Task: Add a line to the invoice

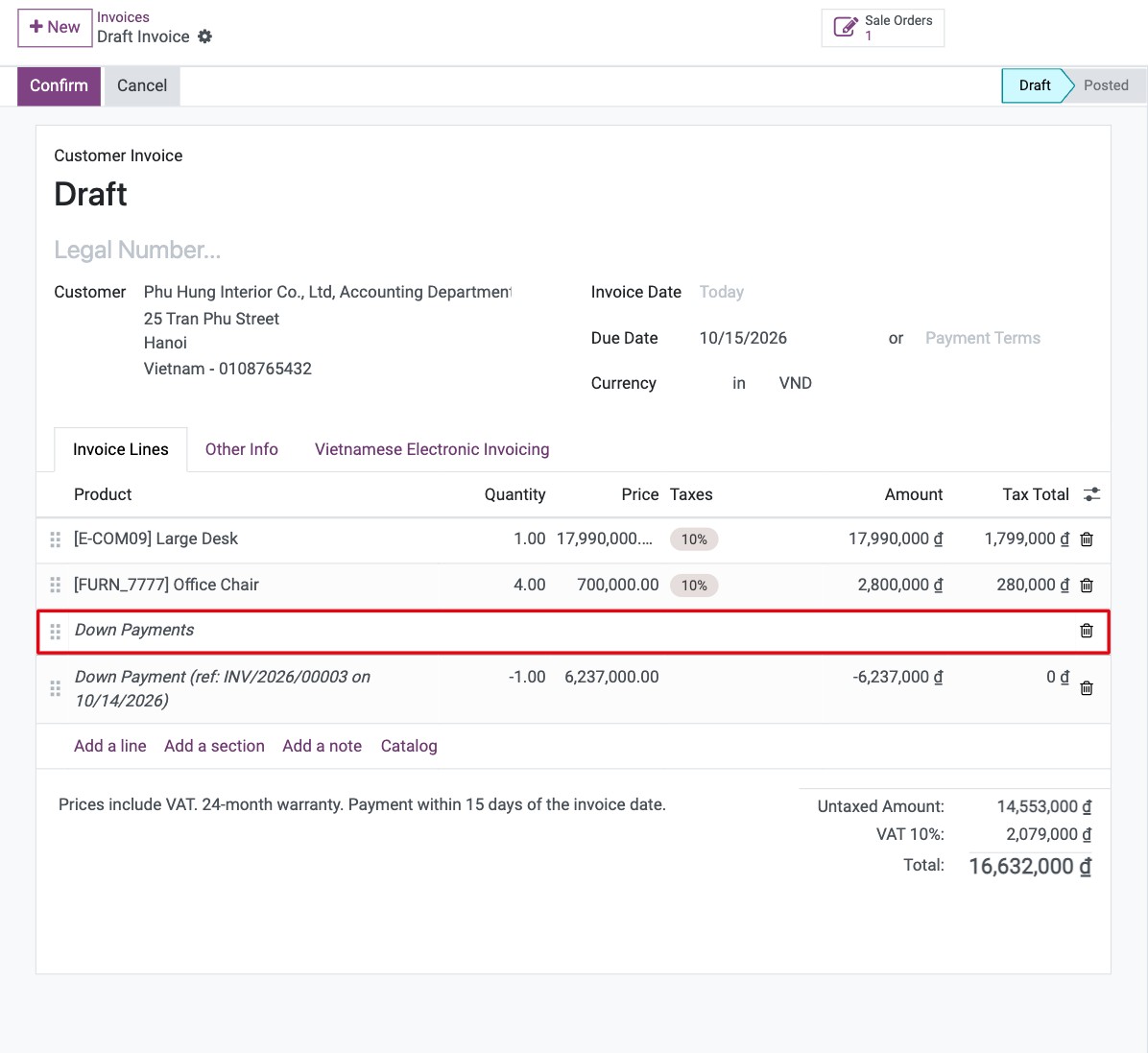Action: [109, 746]
